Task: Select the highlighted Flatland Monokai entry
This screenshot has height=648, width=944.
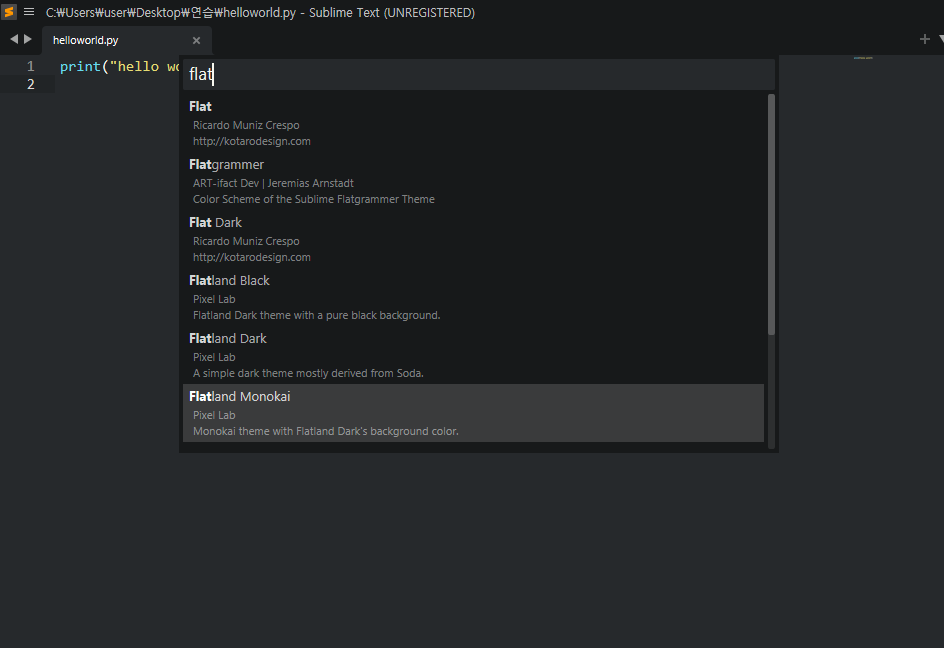Action: (x=473, y=413)
